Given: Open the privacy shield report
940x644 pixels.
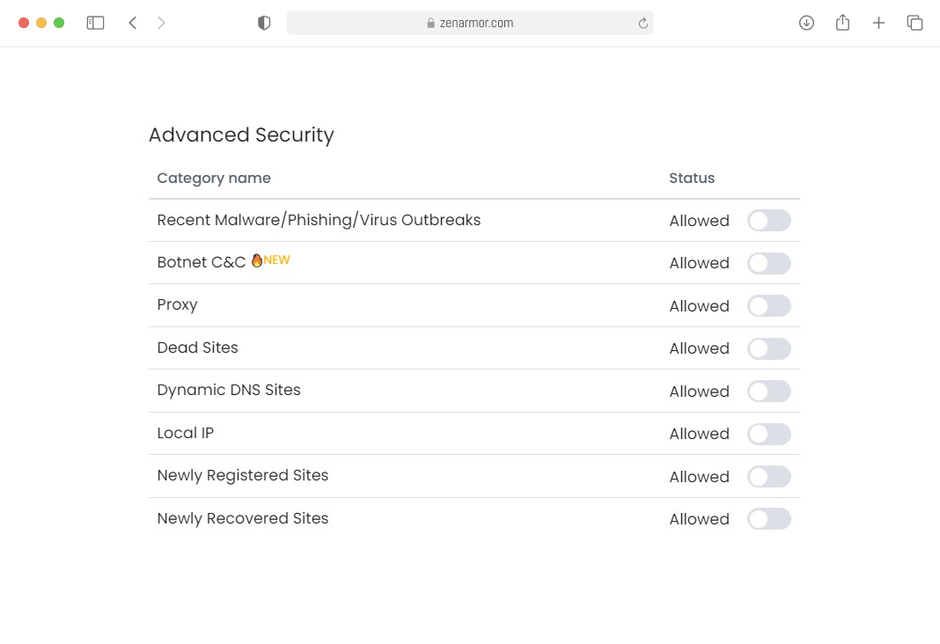Looking at the screenshot, I should click(x=264, y=22).
